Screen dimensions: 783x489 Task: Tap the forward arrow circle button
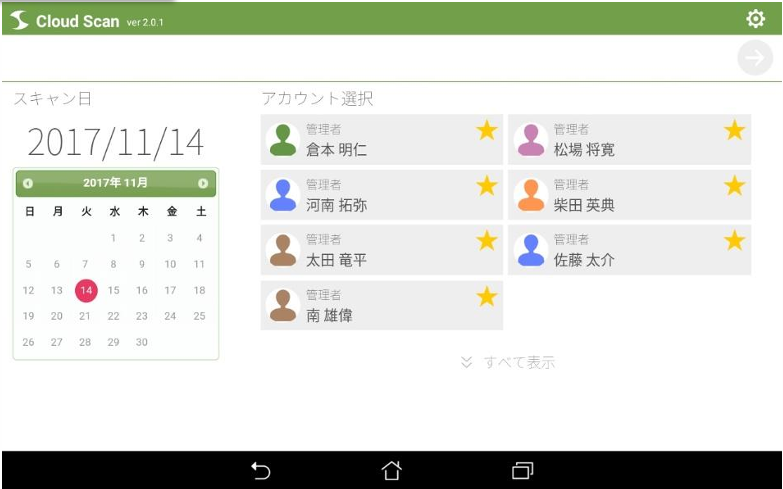(755, 58)
